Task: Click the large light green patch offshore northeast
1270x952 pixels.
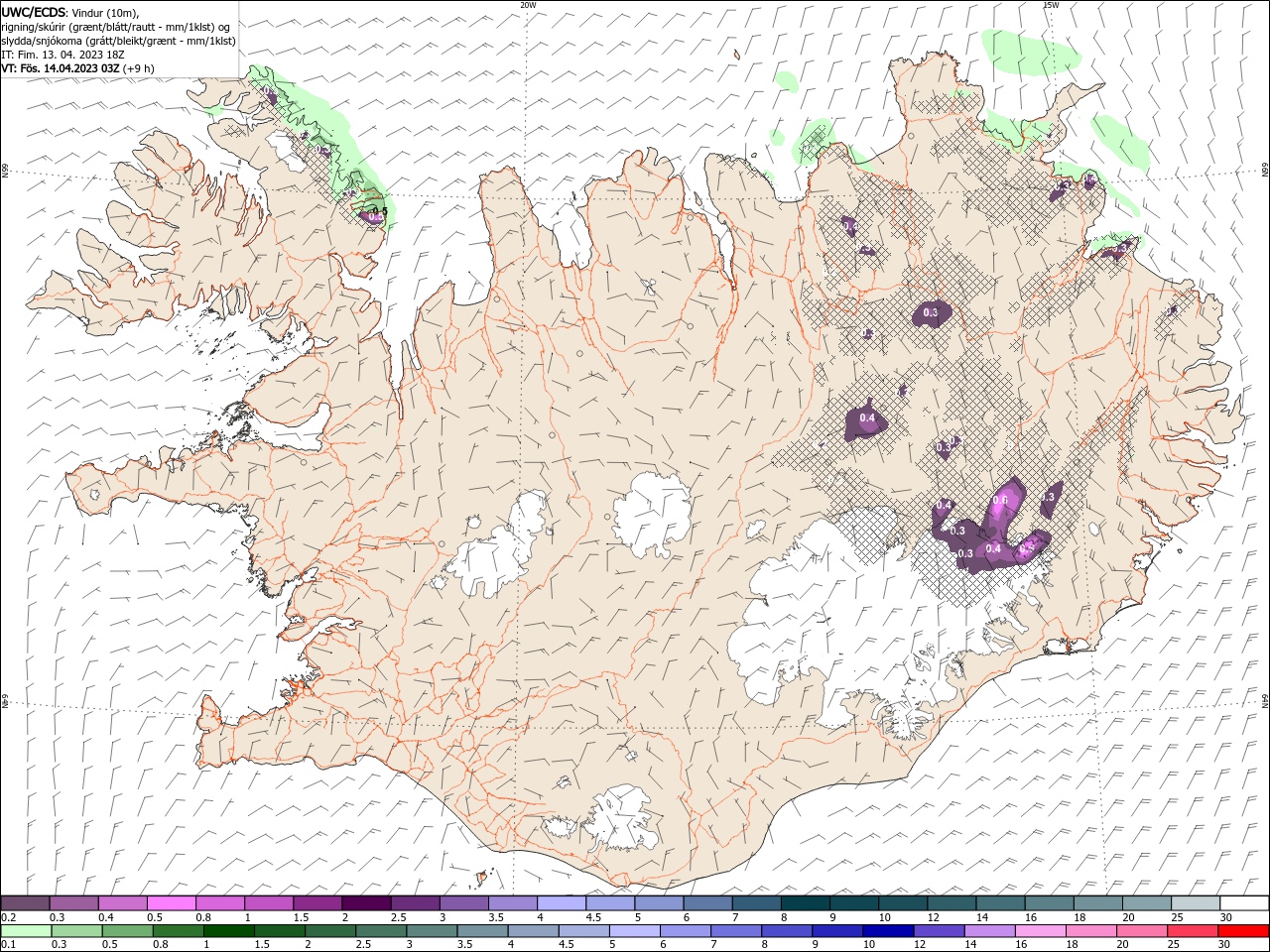Action: 1032,52
